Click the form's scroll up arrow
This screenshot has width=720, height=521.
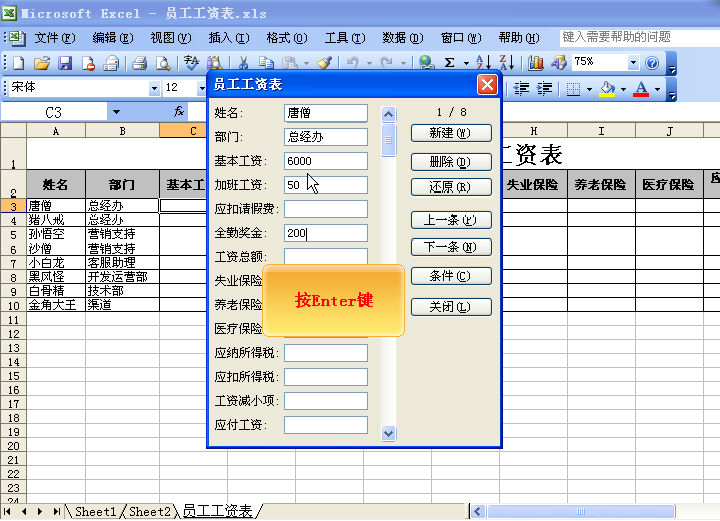coord(388,114)
